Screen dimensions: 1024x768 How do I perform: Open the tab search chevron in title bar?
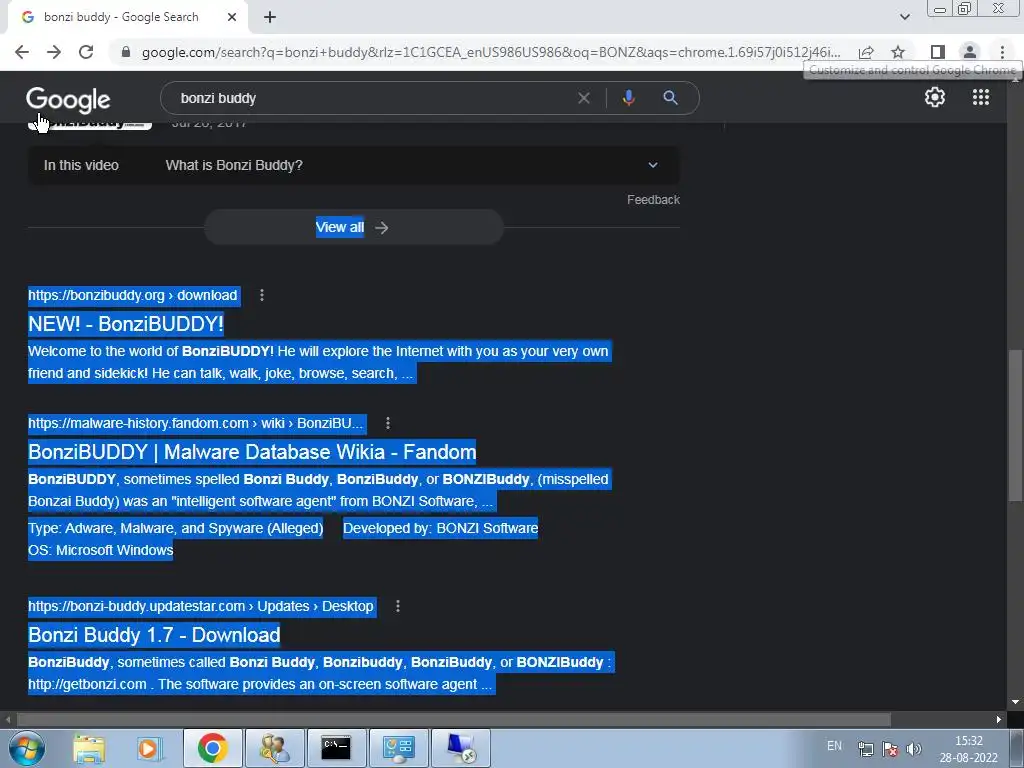[904, 17]
